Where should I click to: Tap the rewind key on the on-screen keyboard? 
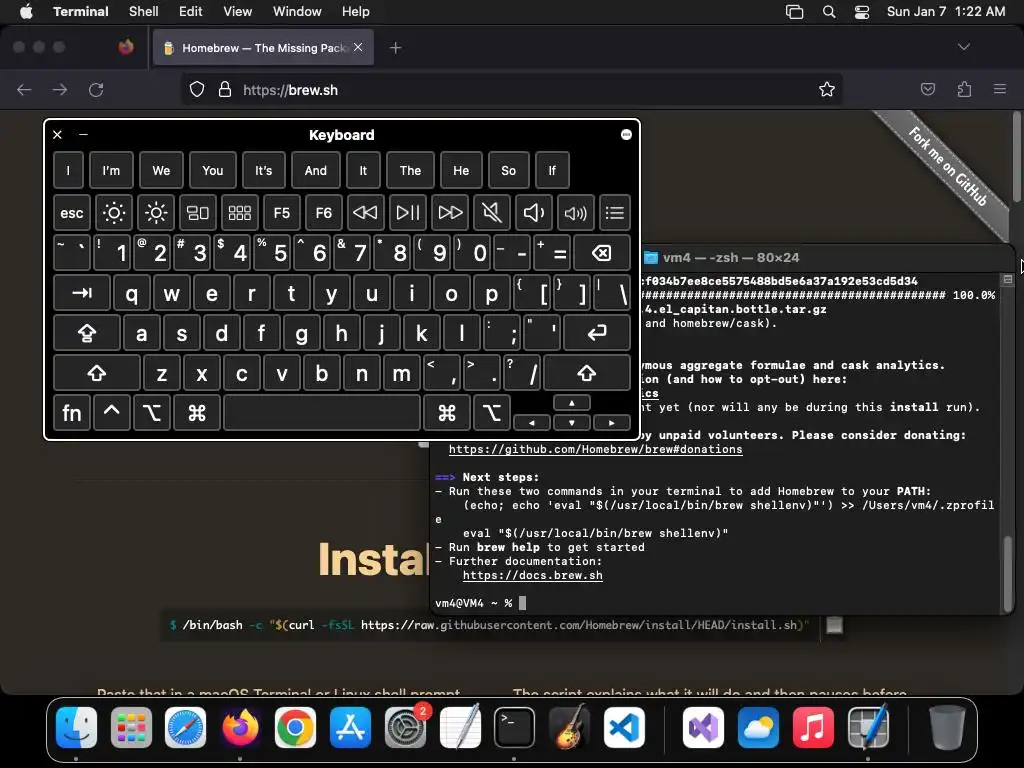pos(365,213)
